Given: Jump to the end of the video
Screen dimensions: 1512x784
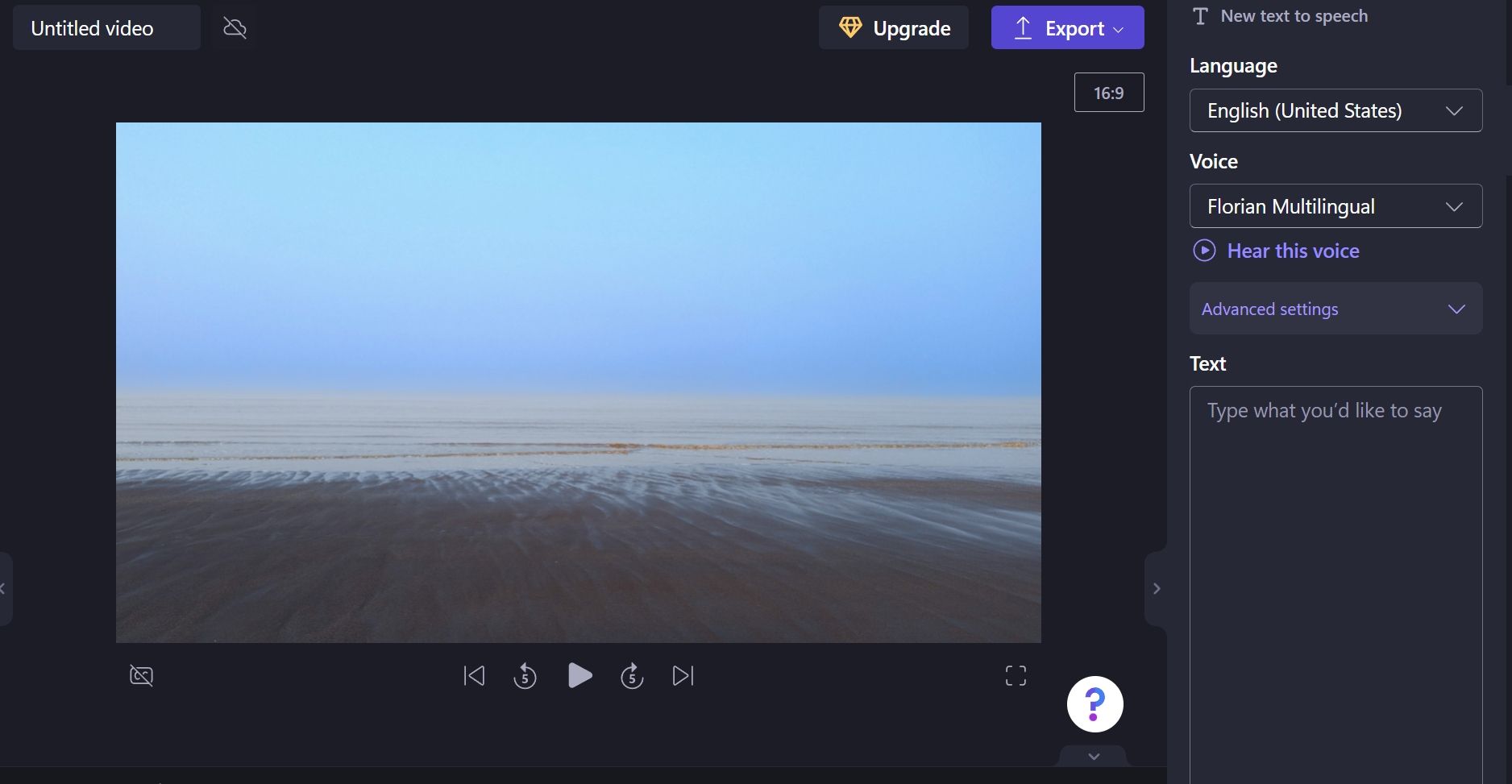Looking at the screenshot, I should 682,676.
